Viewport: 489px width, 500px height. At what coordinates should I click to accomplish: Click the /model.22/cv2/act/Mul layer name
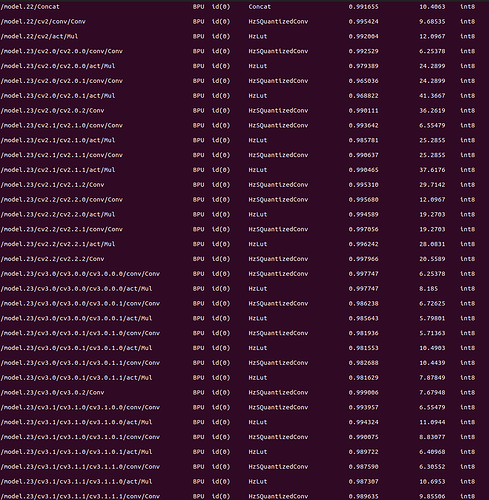(39, 36)
